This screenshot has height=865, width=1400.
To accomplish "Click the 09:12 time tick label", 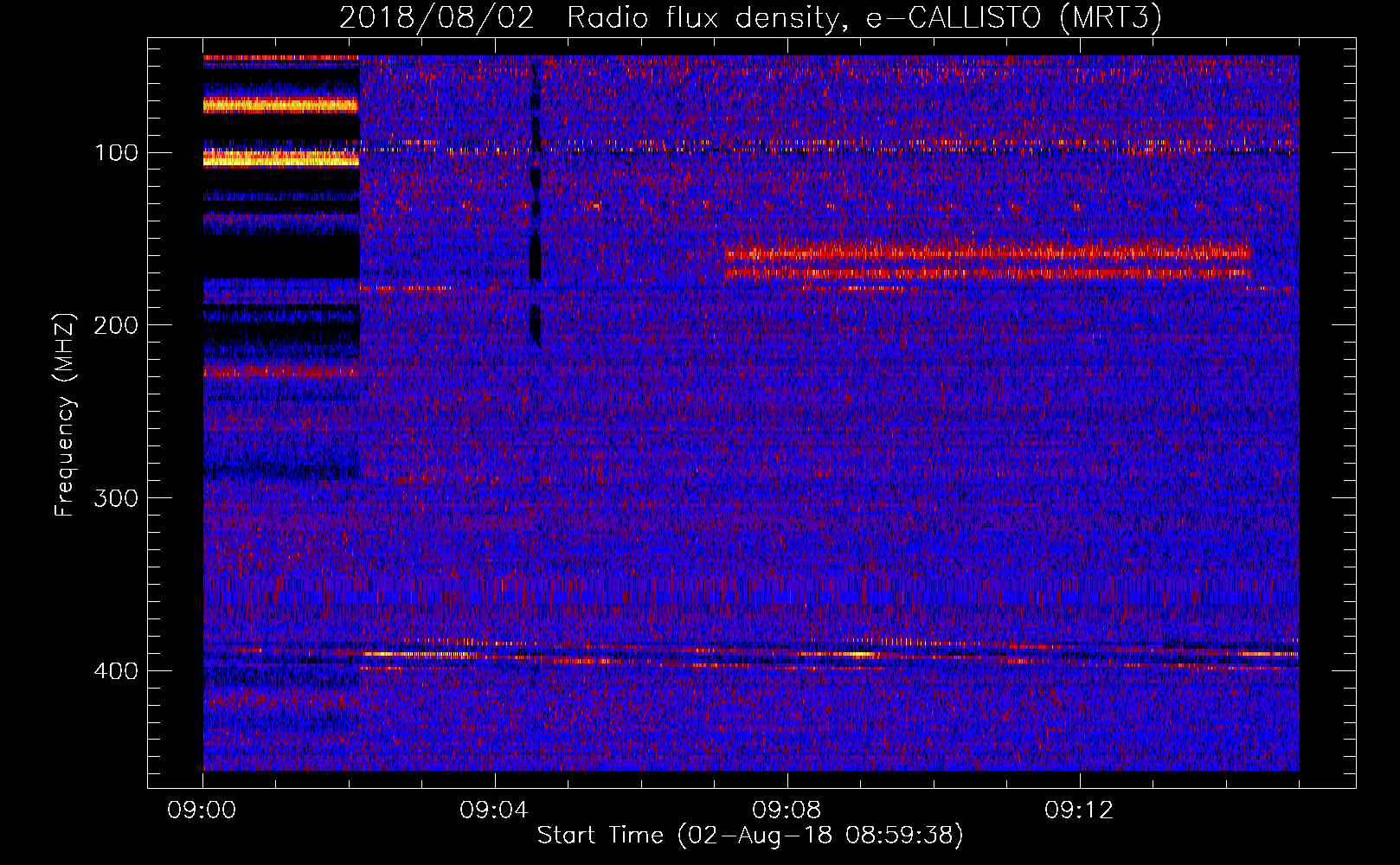I will click(x=1080, y=811).
